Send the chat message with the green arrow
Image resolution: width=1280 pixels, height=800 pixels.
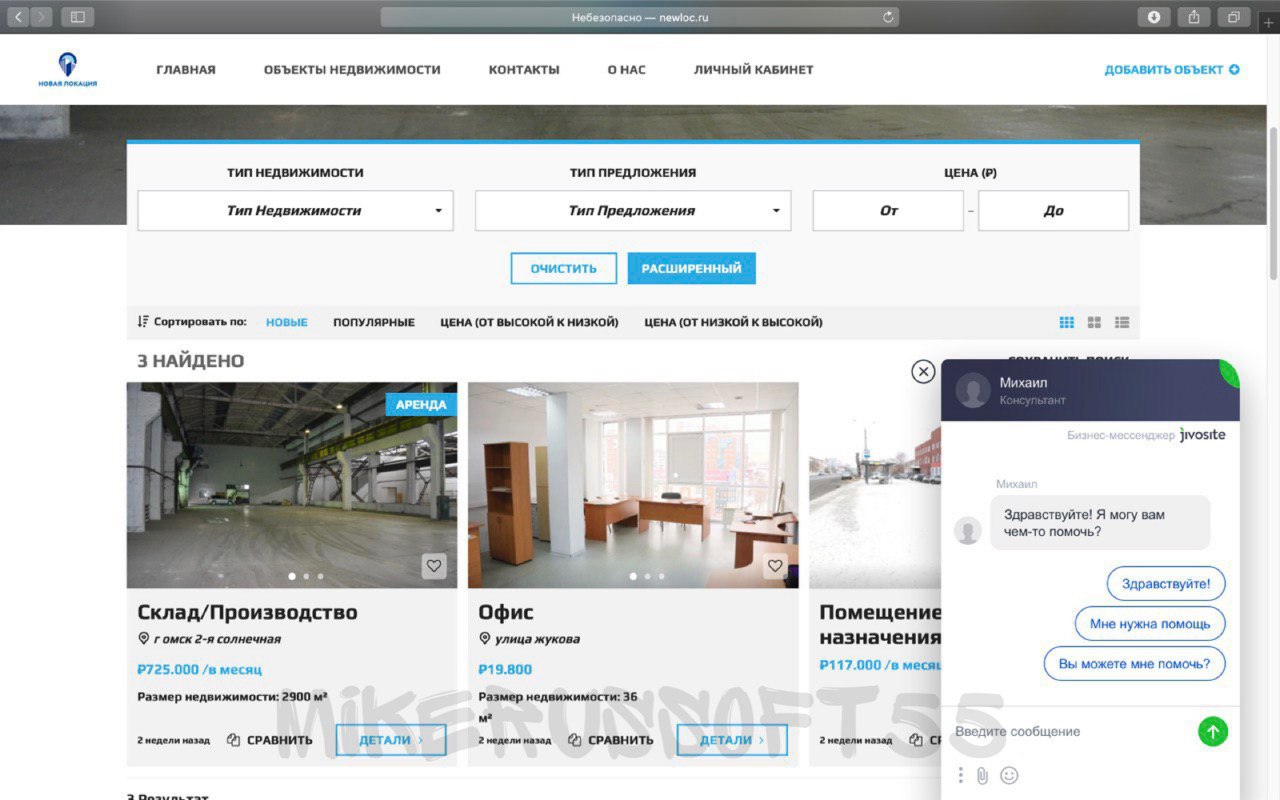[x=1213, y=732]
